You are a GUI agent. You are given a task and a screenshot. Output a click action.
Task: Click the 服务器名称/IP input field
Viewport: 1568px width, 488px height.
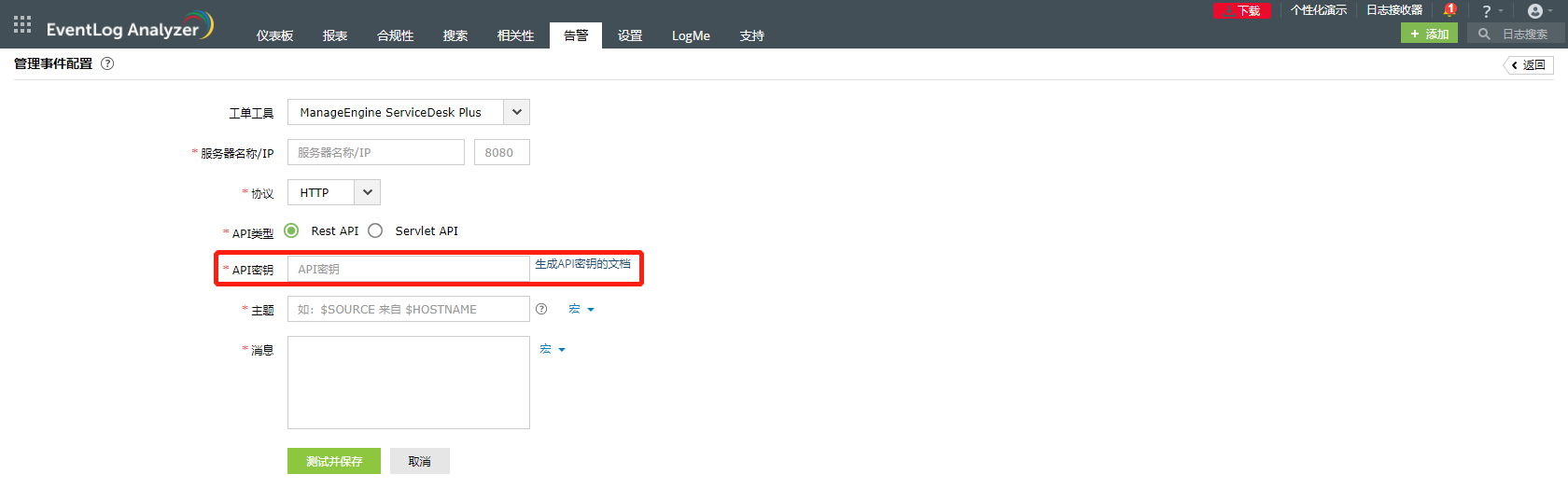[x=376, y=152]
